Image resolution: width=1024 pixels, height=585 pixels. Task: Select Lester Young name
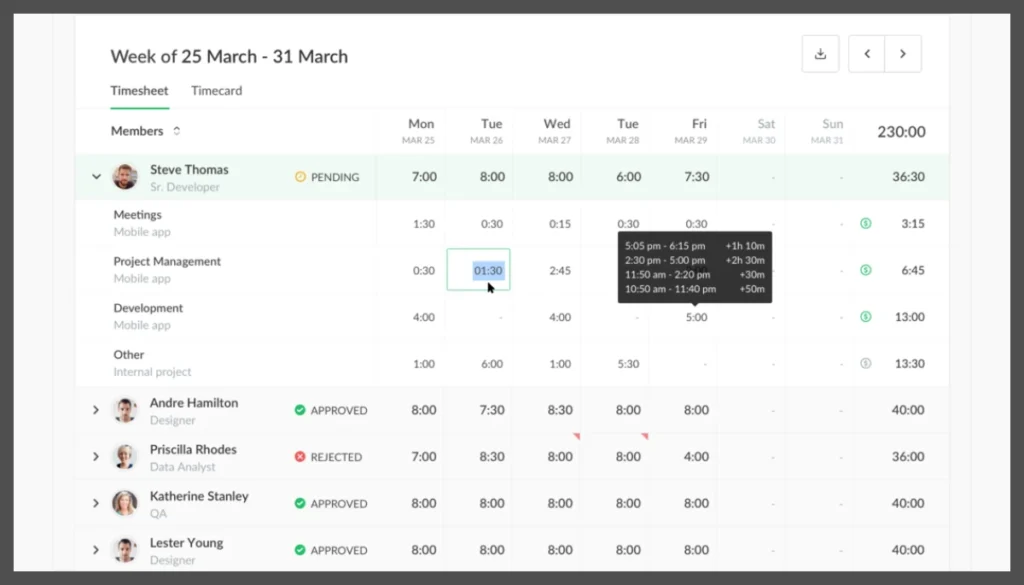187,543
